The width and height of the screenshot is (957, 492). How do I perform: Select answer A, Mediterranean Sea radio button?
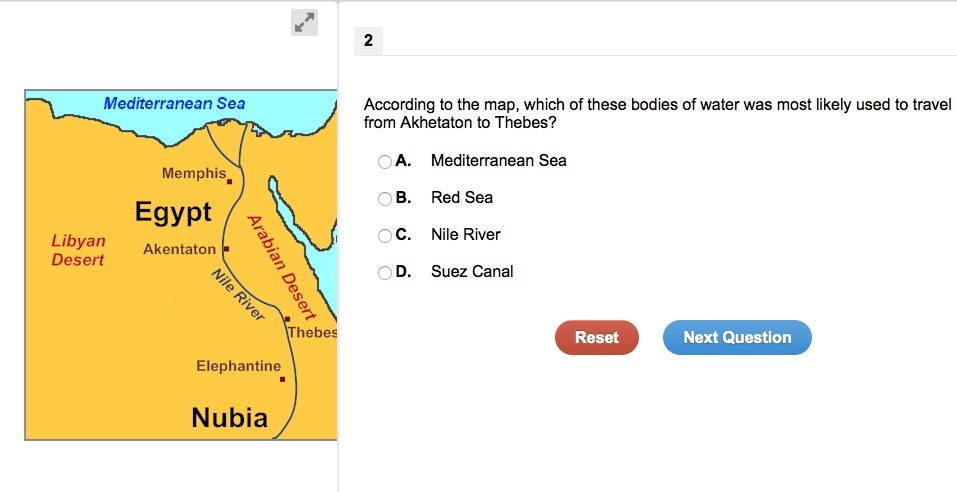[385, 161]
